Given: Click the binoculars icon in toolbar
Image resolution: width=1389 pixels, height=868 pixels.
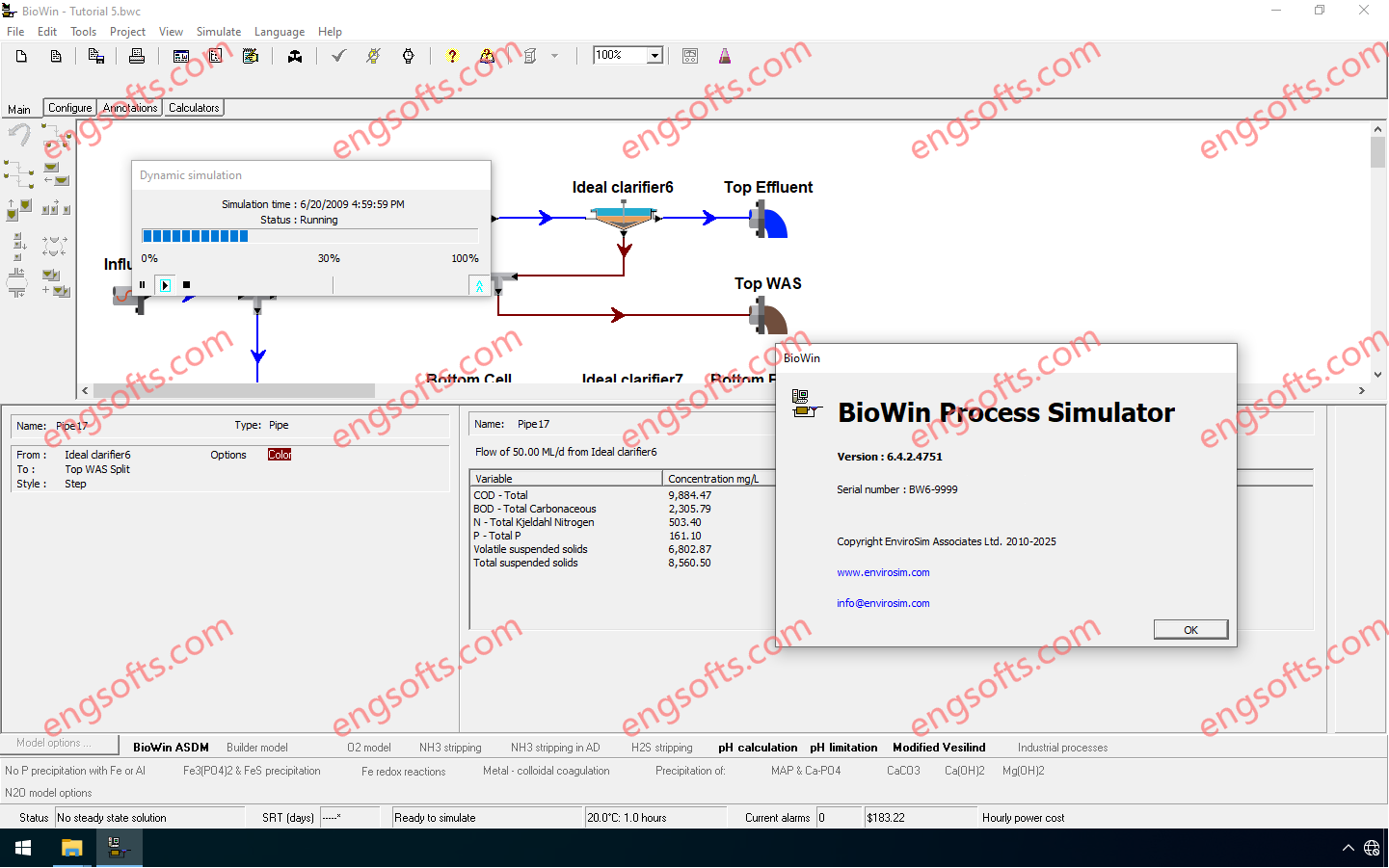Looking at the screenshot, I should (x=295, y=56).
